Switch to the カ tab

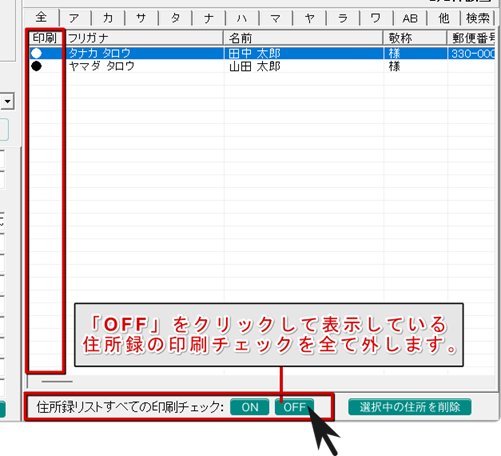click(108, 18)
